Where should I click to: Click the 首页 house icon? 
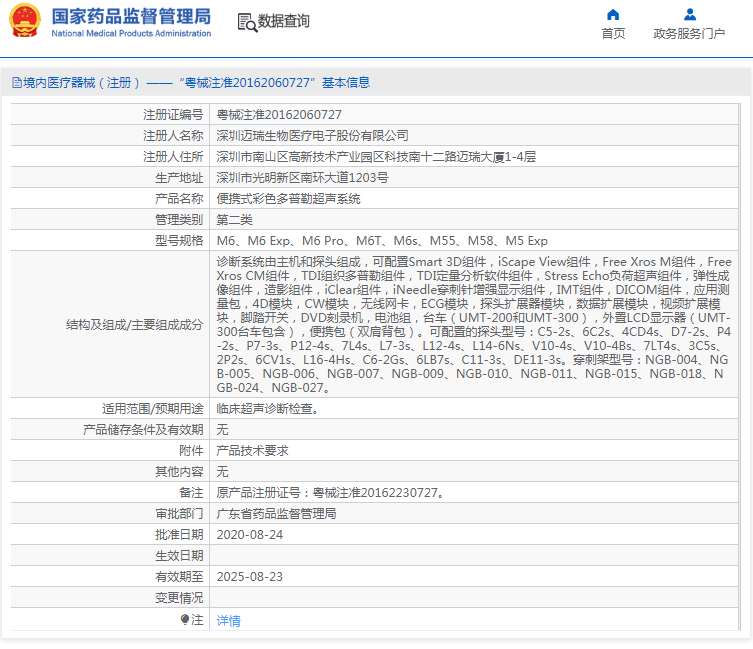tap(613, 14)
